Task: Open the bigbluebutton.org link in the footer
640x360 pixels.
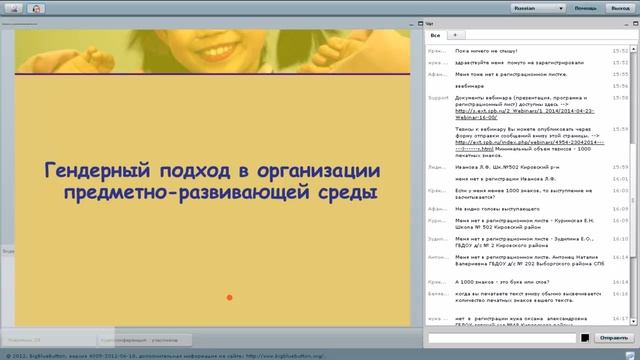Action: [x=285, y=356]
